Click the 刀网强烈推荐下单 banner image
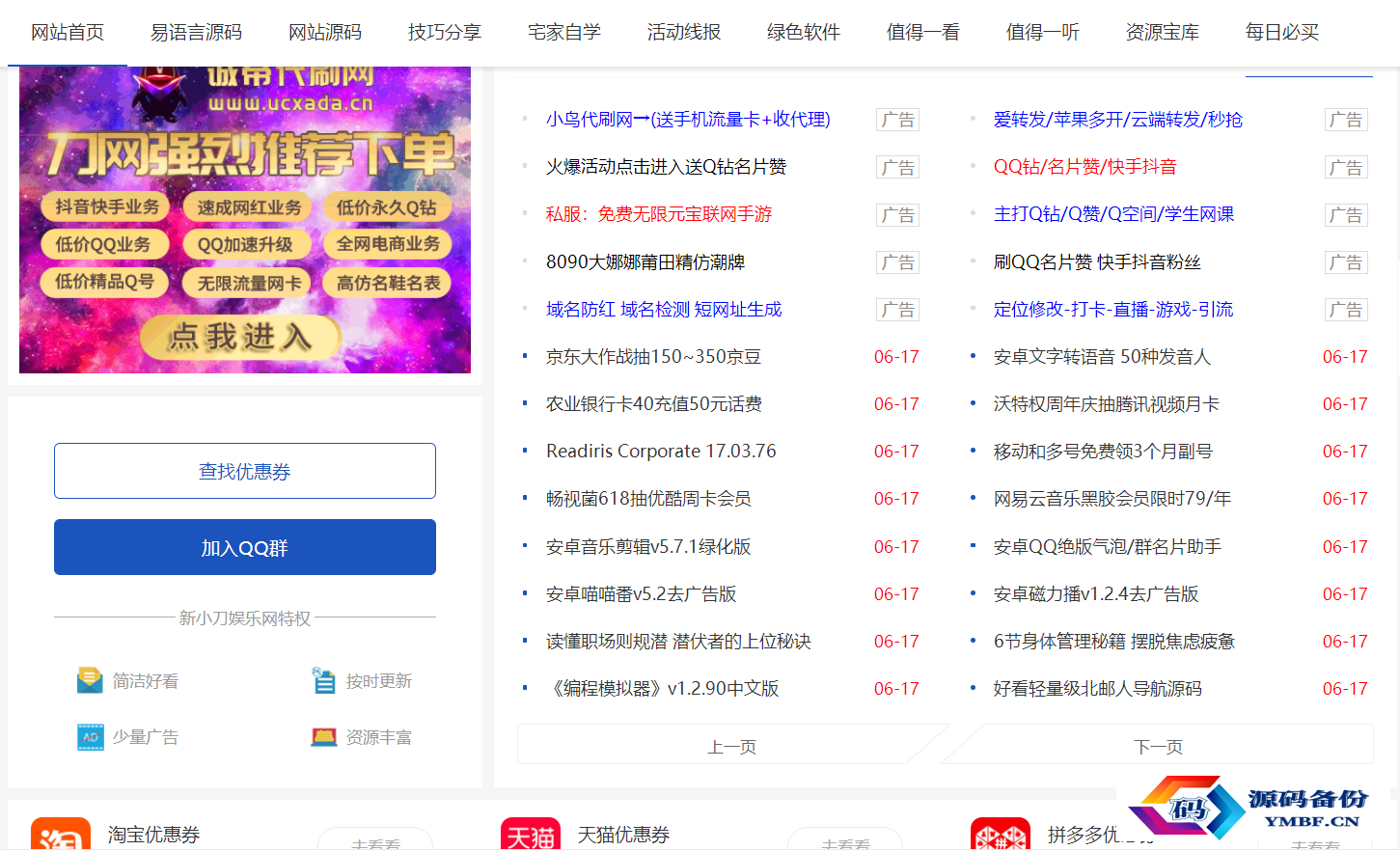The width and height of the screenshot is (1400, 851). pyautogui.click(x=245, y=220)
